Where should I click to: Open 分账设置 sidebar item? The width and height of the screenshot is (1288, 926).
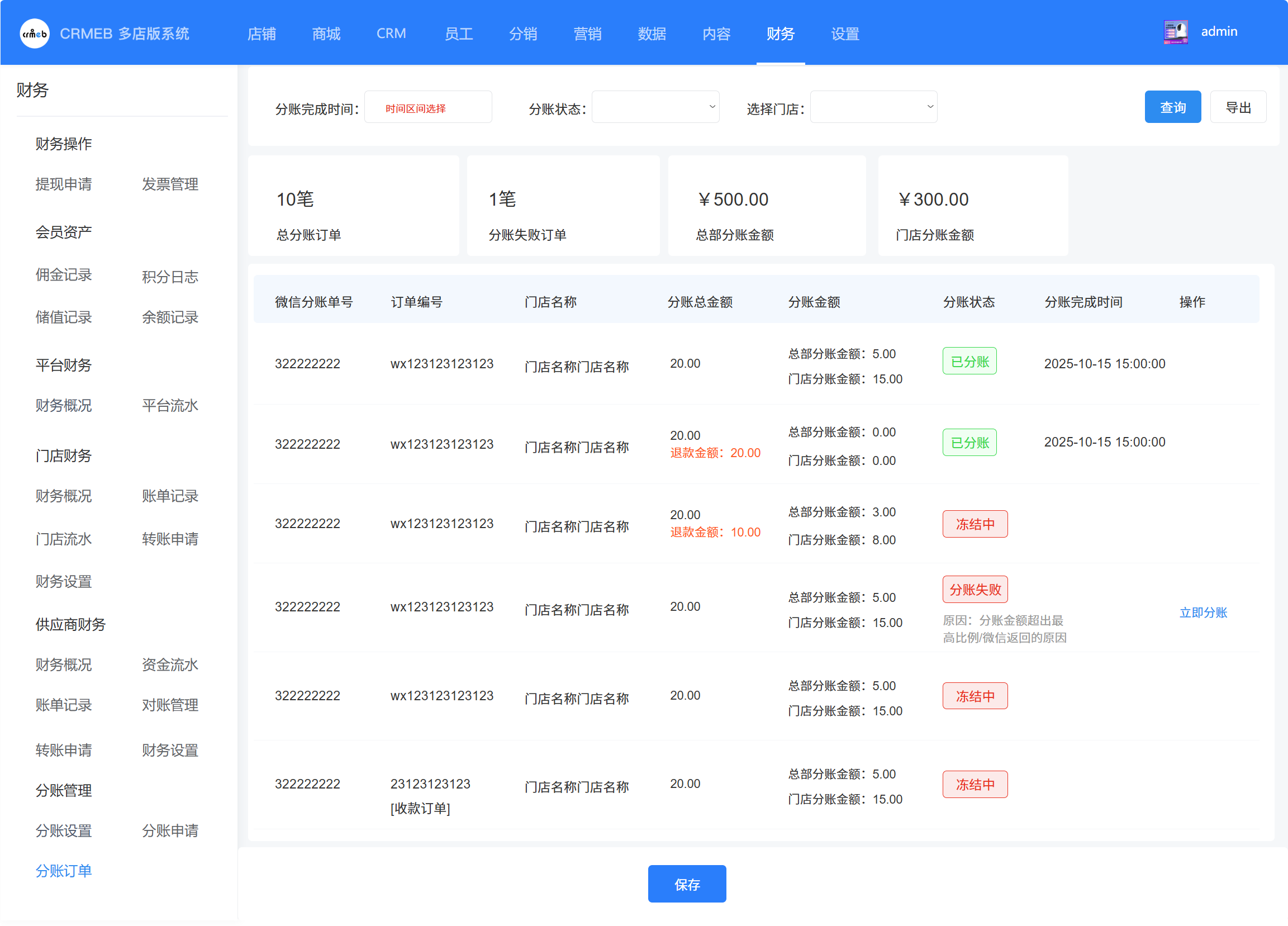pyautogui.click(x=64, y=830)
